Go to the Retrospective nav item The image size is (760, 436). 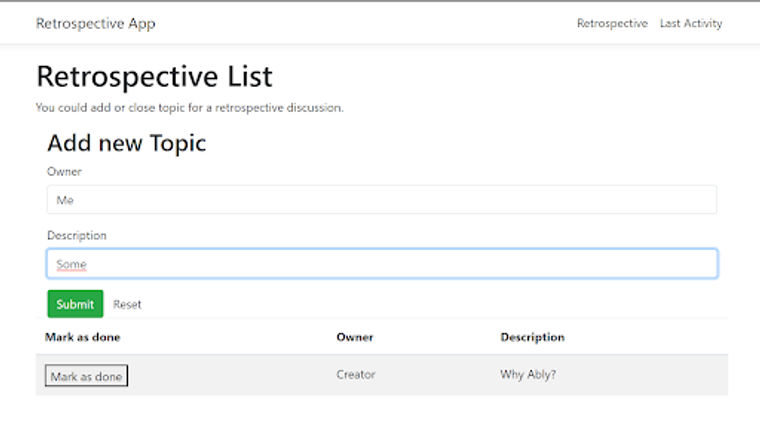[x=612, y=23]
